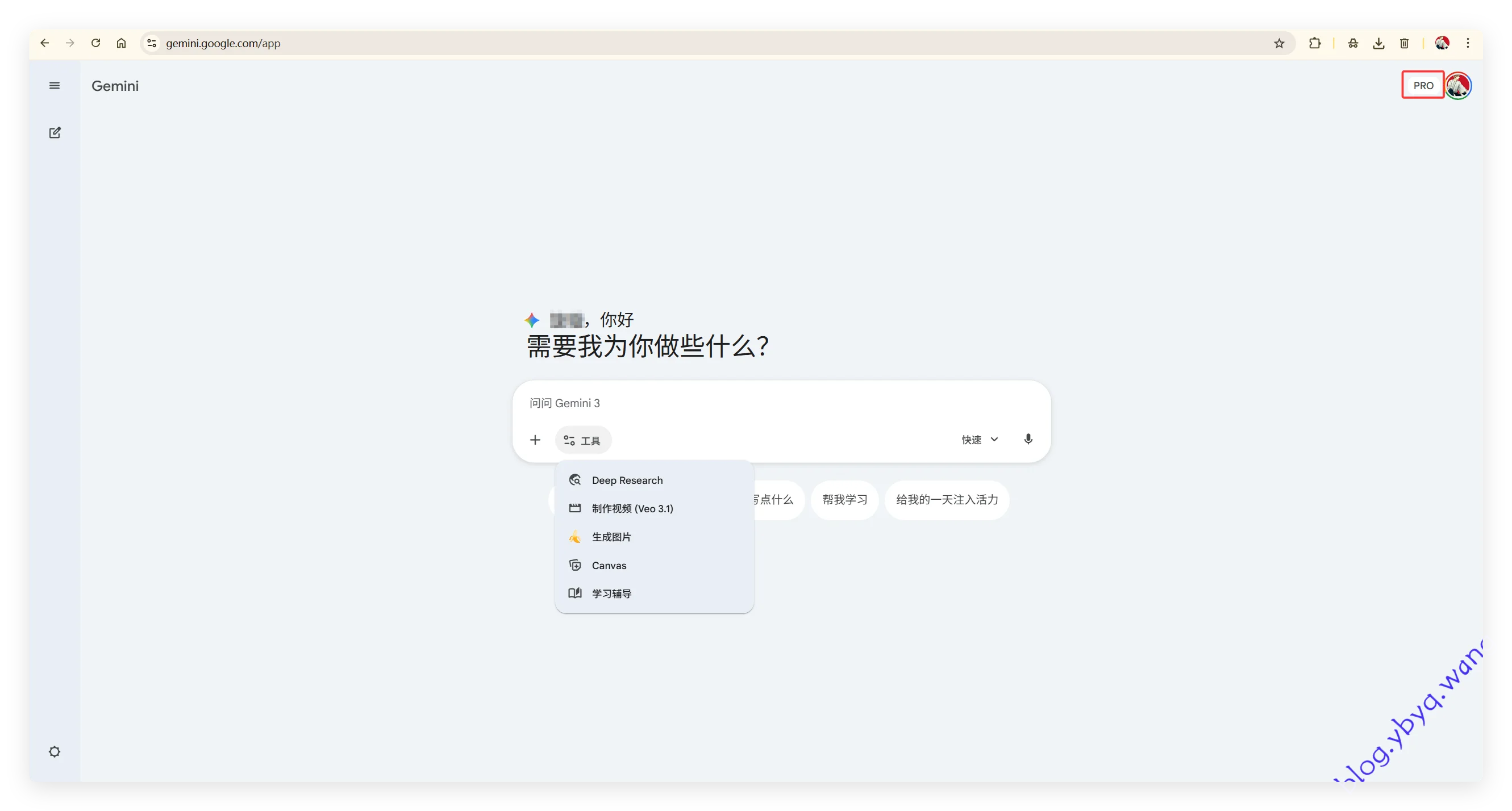
Task: Go to browser home page icon
Action: point(122,43)
